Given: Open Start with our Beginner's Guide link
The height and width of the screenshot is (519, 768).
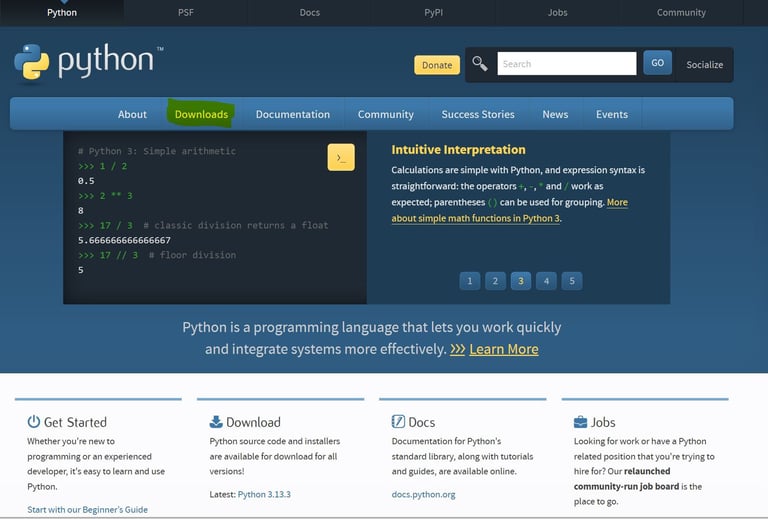Looking at the screenshot, I should pos(87,509).
